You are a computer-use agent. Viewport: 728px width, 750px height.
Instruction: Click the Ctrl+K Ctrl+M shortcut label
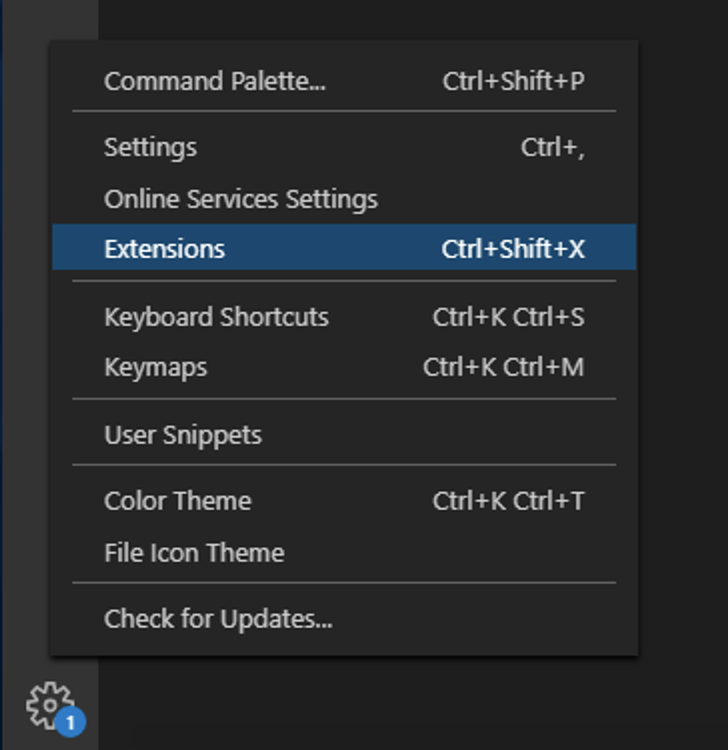click(x=503, y=367)
